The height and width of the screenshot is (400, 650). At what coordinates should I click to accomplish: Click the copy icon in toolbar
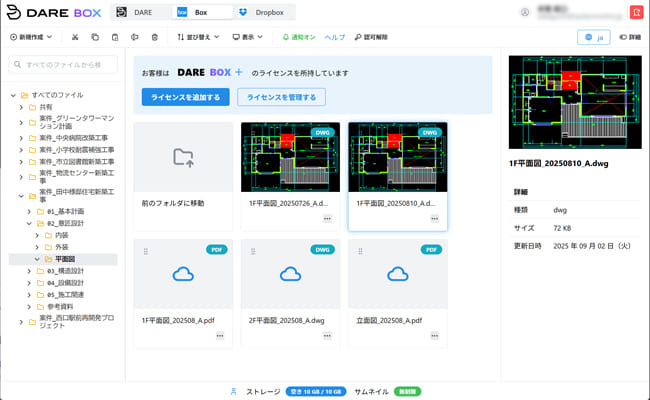[x=95, y=37]
